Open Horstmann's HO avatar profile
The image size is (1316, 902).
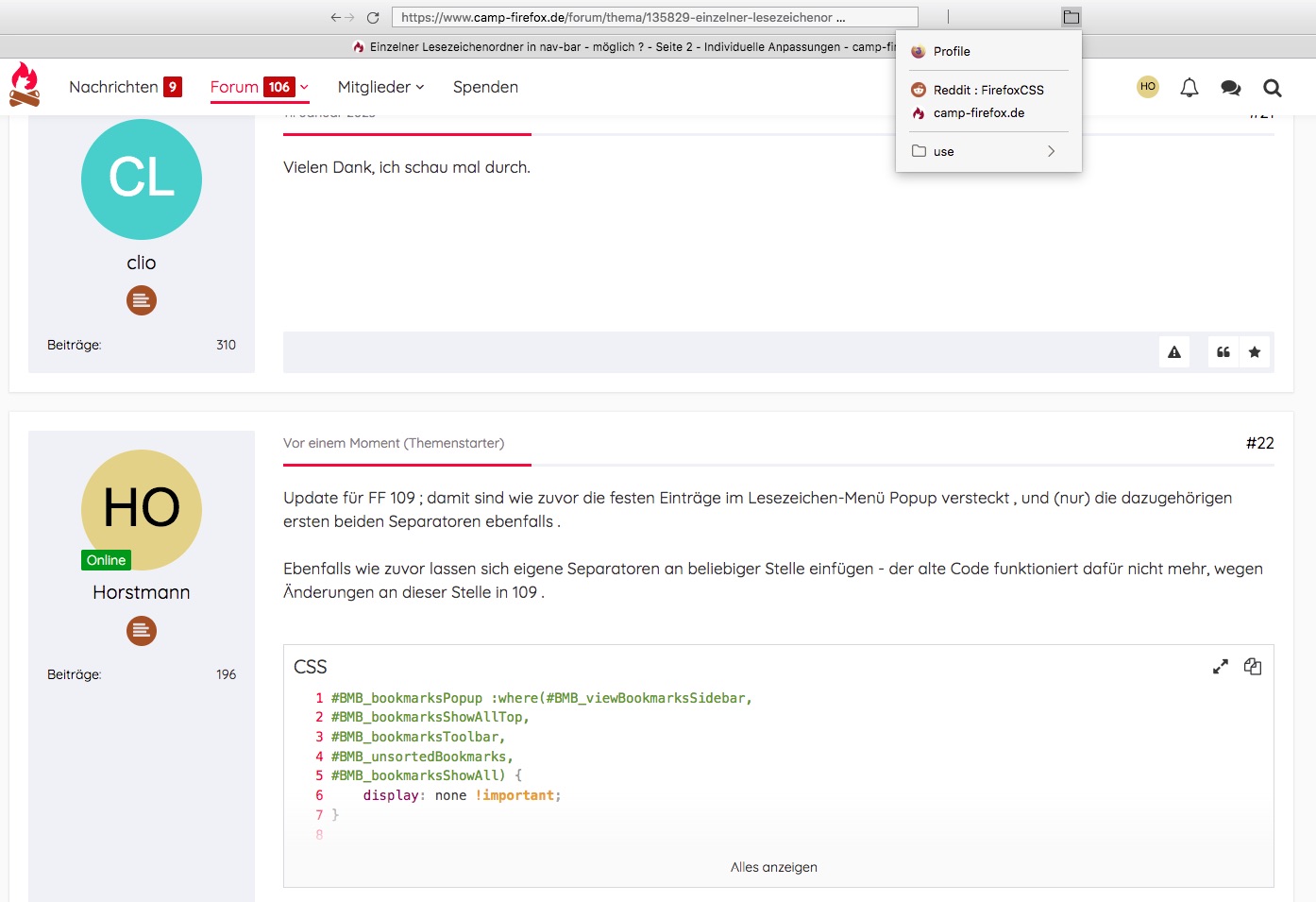pyautogui.click(x=142, y=509)
